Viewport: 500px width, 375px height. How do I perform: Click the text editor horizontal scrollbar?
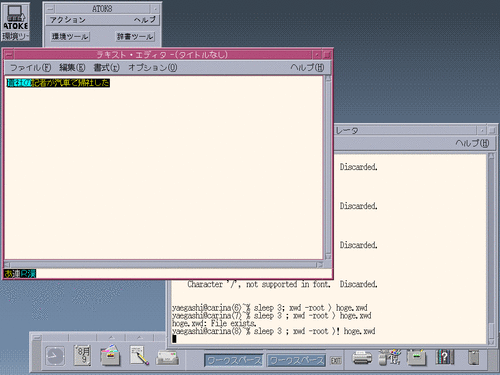(163, 265)
